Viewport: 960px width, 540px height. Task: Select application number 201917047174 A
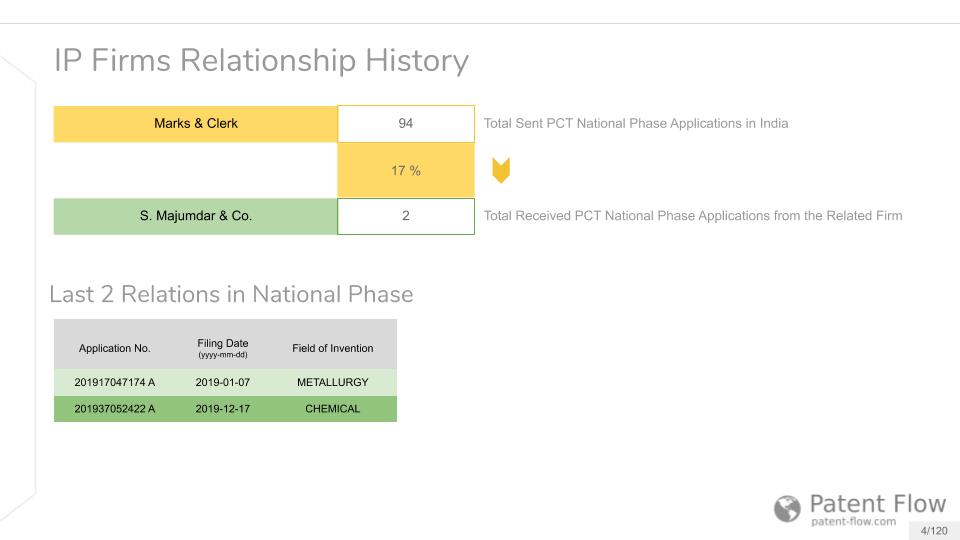(x=114, y=382)
